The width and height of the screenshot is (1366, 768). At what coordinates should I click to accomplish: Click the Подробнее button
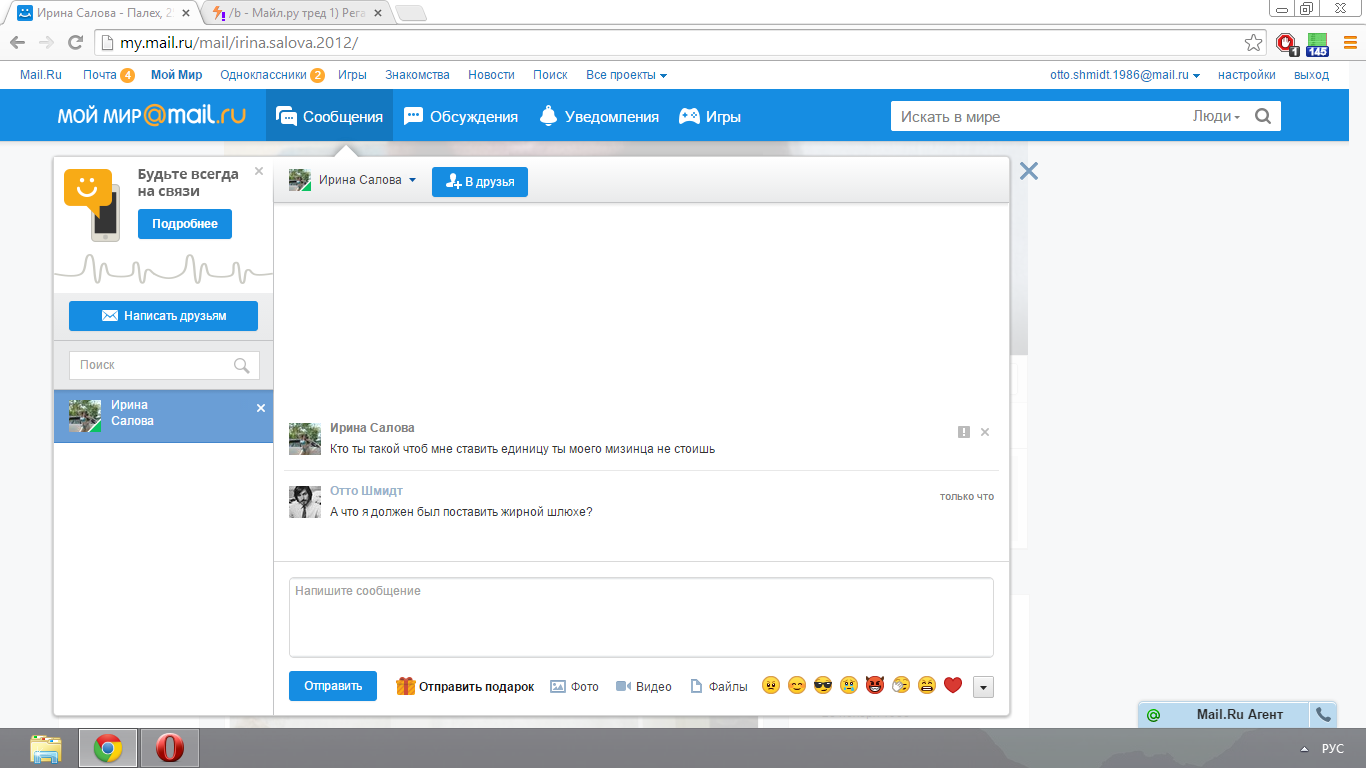point(185,224)
